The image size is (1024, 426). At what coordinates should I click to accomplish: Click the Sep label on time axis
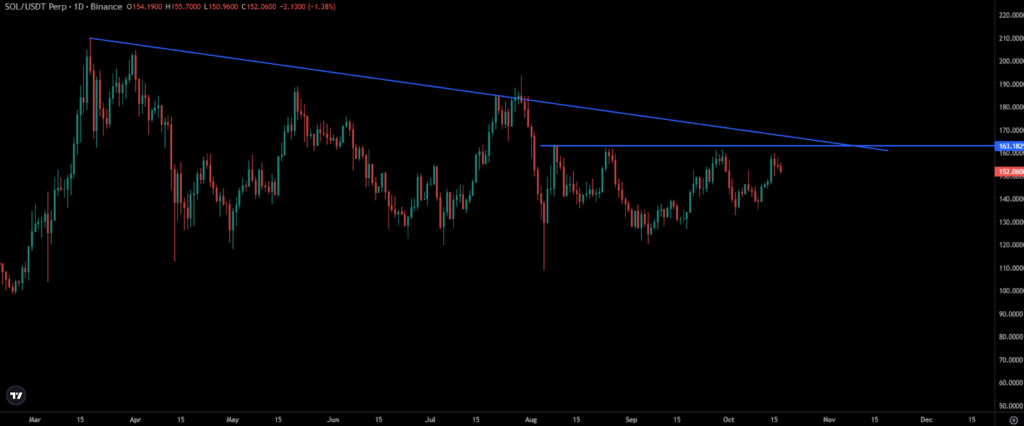631,418
